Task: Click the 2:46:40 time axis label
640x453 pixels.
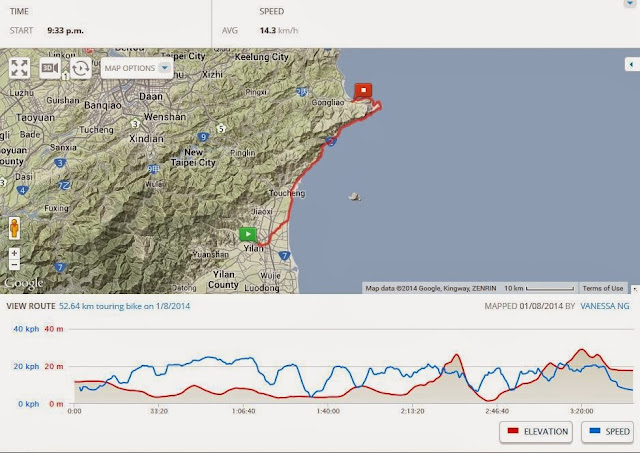Action: pos(497,411)
